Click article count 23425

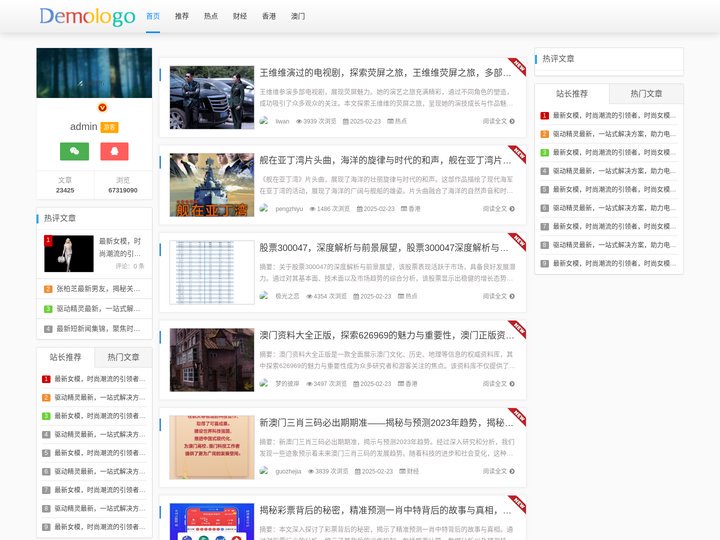click(x=65, y=190)
